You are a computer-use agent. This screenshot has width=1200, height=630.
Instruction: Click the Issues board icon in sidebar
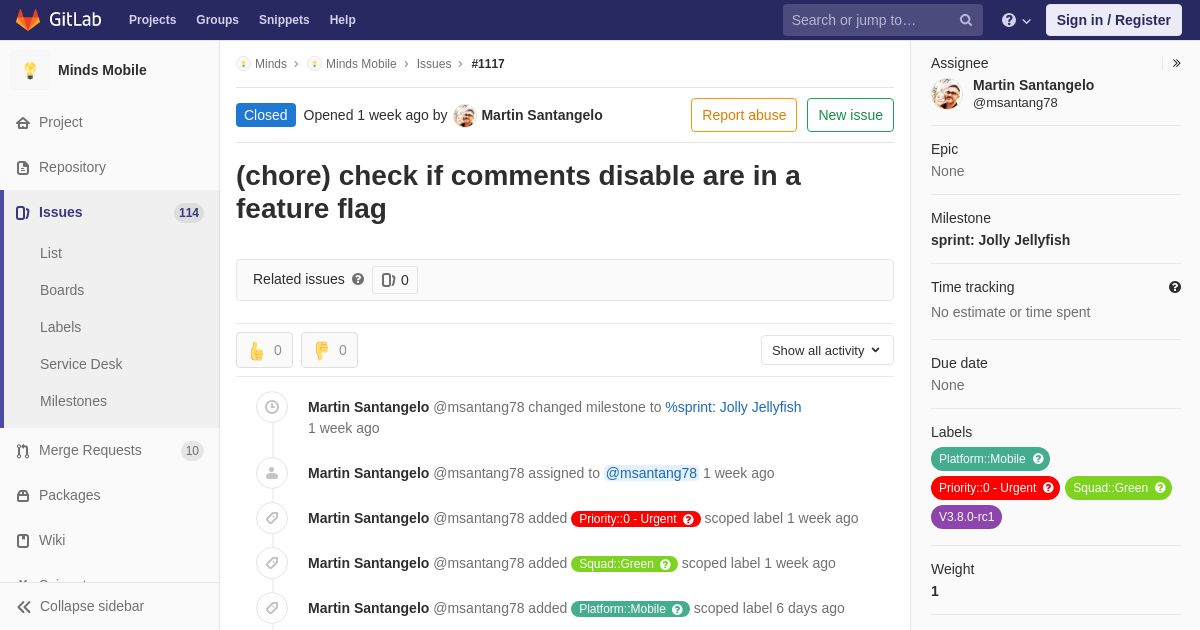[x=23, y=213]
